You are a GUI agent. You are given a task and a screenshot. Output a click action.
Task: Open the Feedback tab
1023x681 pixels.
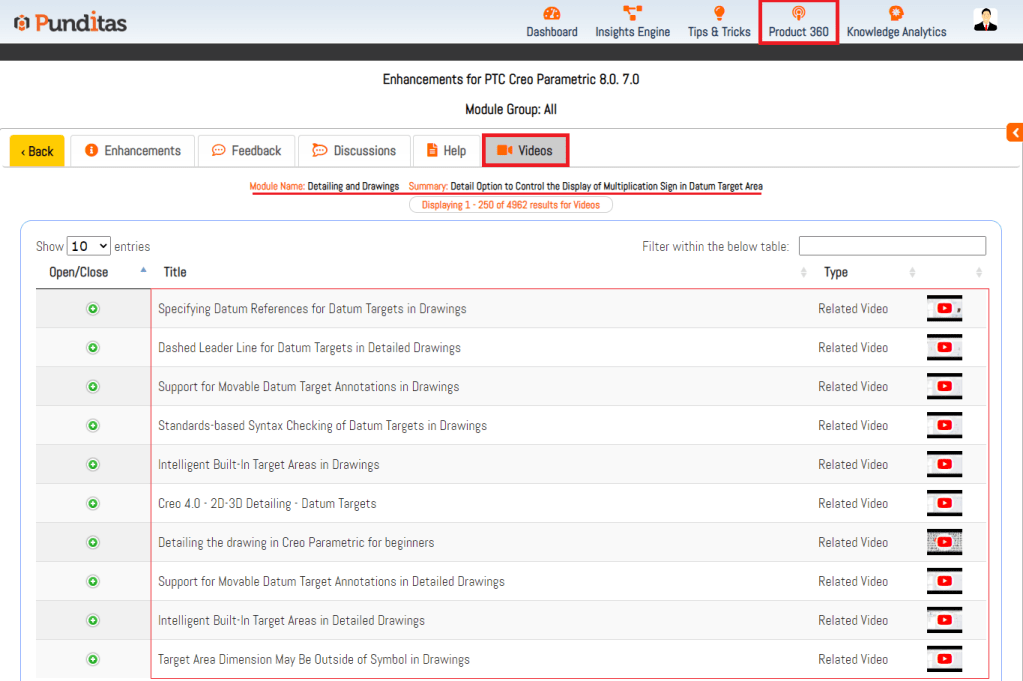pos(246,151)
